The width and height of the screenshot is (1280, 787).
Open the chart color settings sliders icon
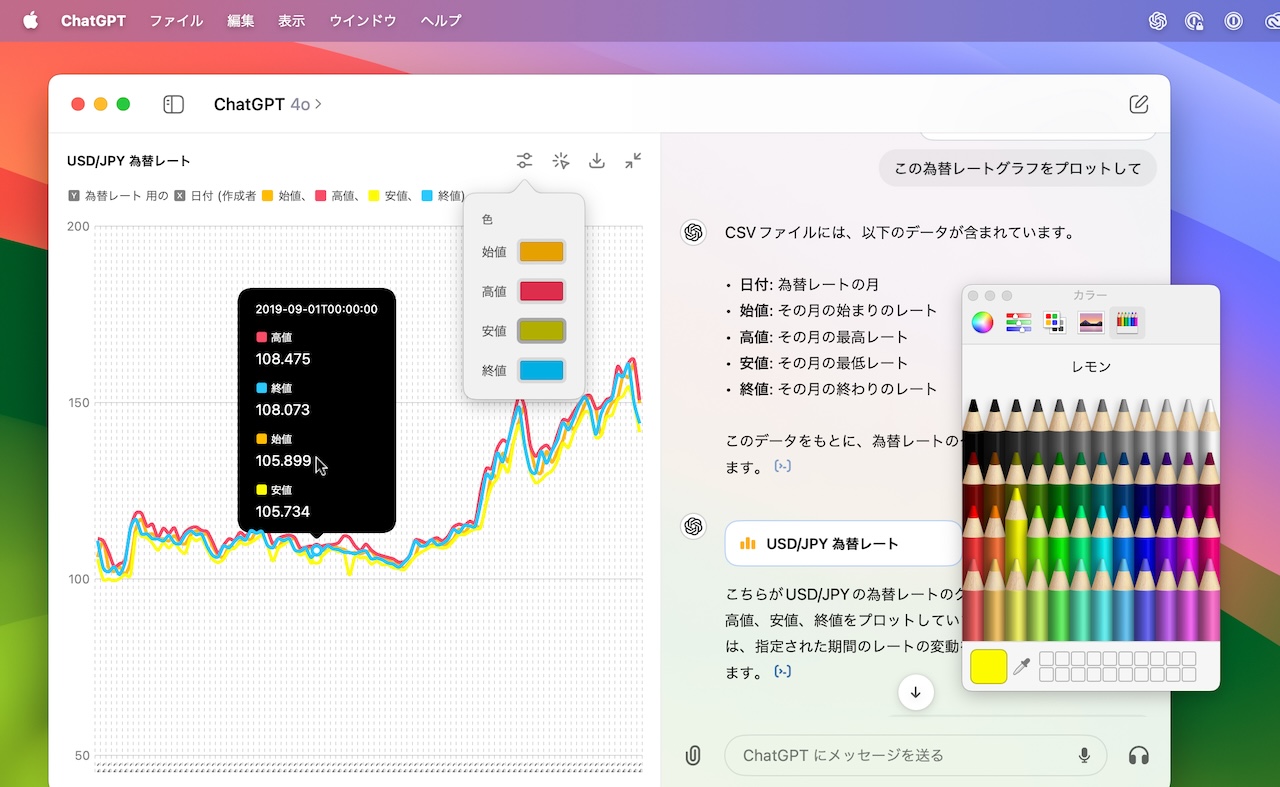[524, 160]
